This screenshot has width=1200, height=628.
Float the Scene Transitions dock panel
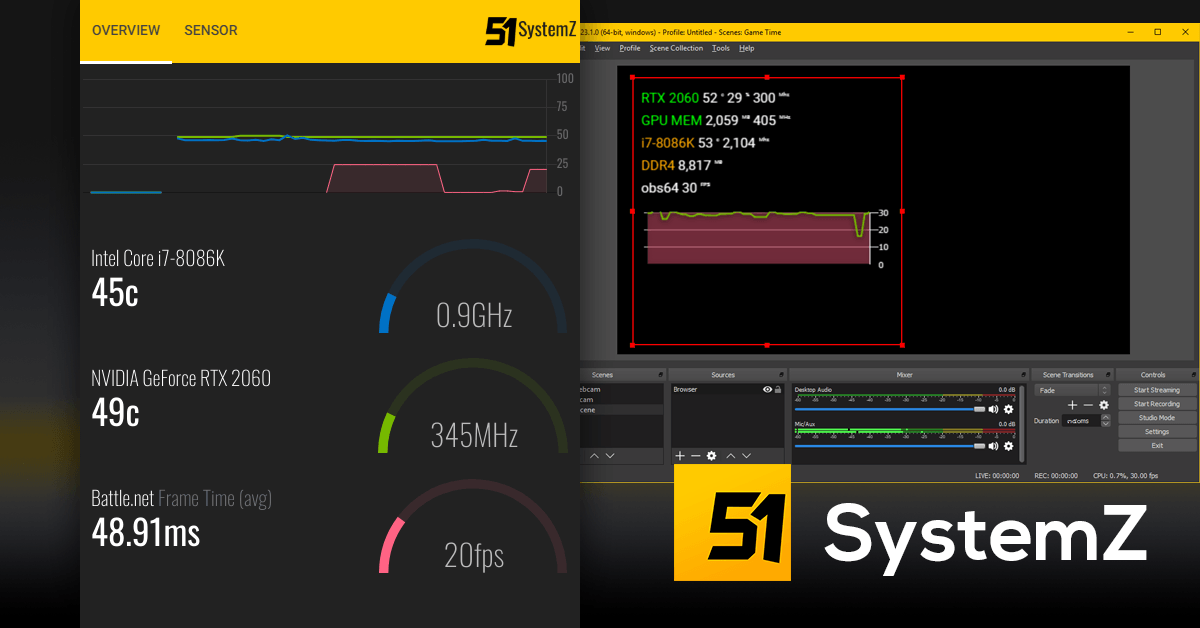coord(1108,375)
